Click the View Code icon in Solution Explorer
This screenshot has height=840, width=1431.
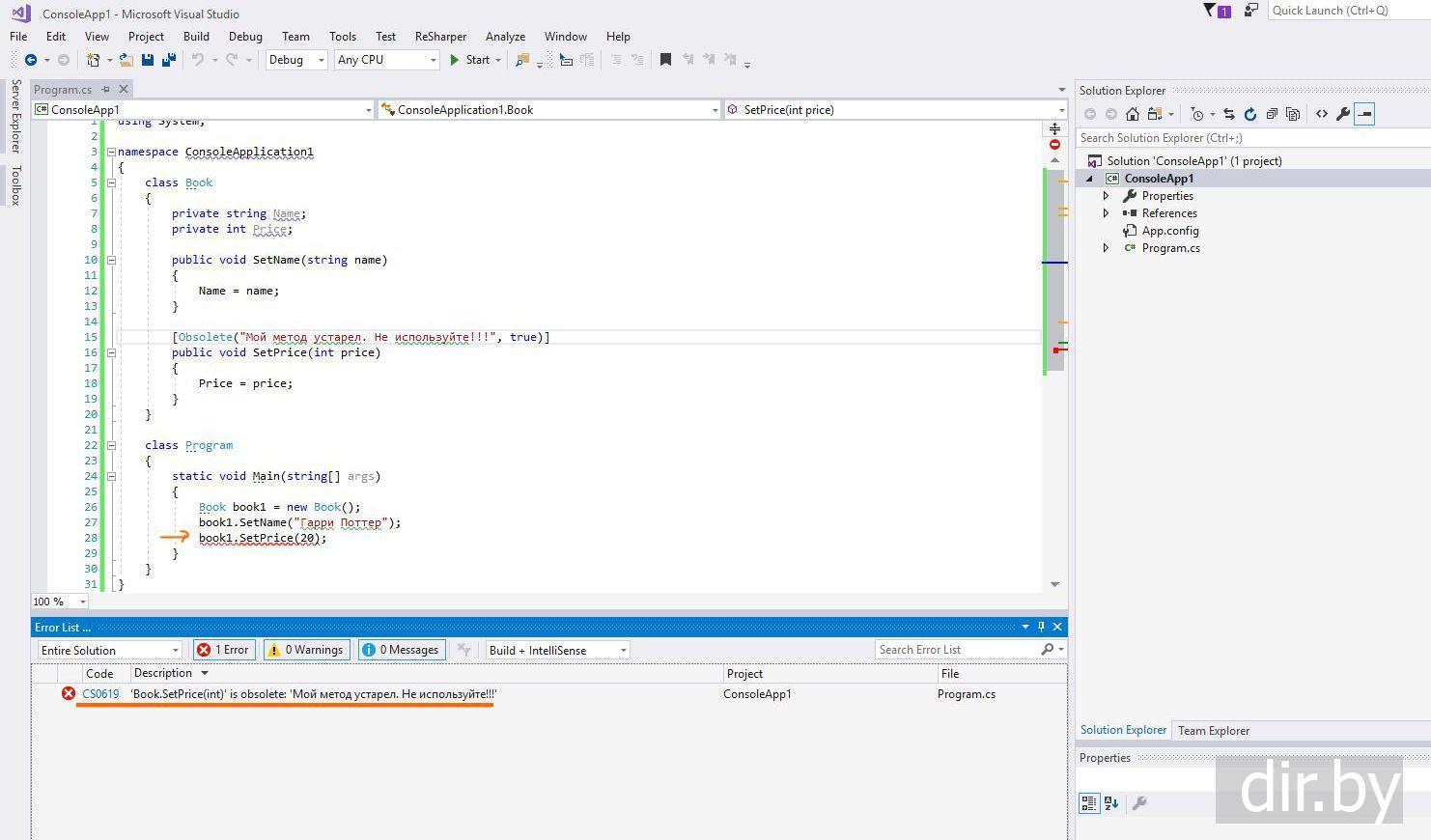pyautogui.click(x=1322, y=114)
